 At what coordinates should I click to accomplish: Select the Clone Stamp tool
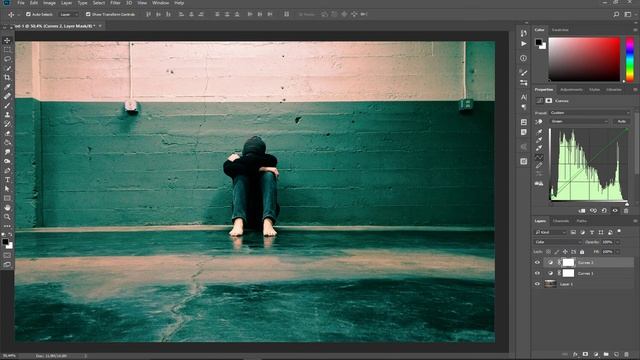point(7,115)
